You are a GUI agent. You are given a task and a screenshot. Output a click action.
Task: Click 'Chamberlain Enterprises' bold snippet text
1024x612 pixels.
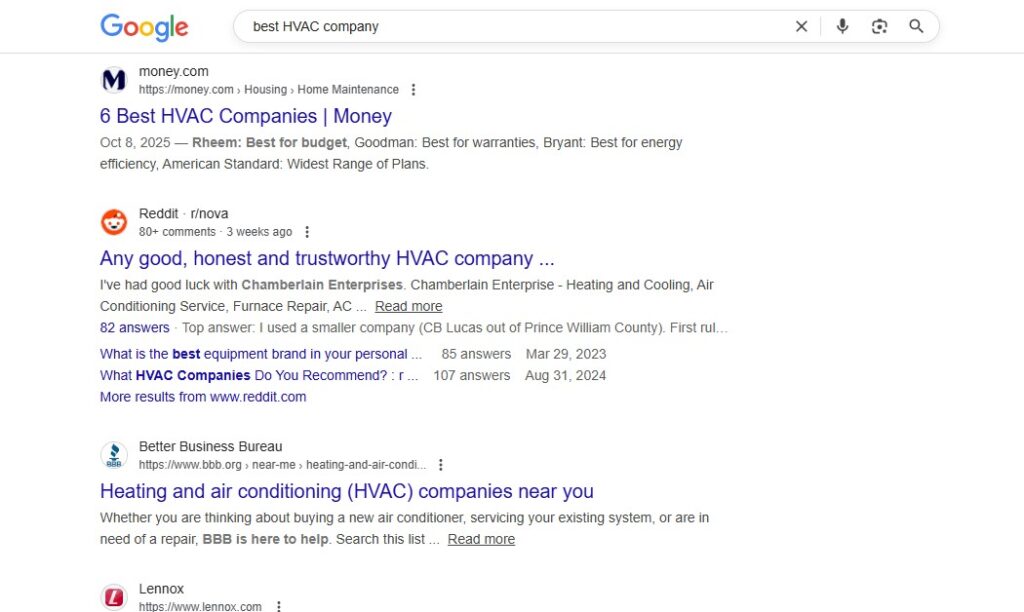[322, 285]
